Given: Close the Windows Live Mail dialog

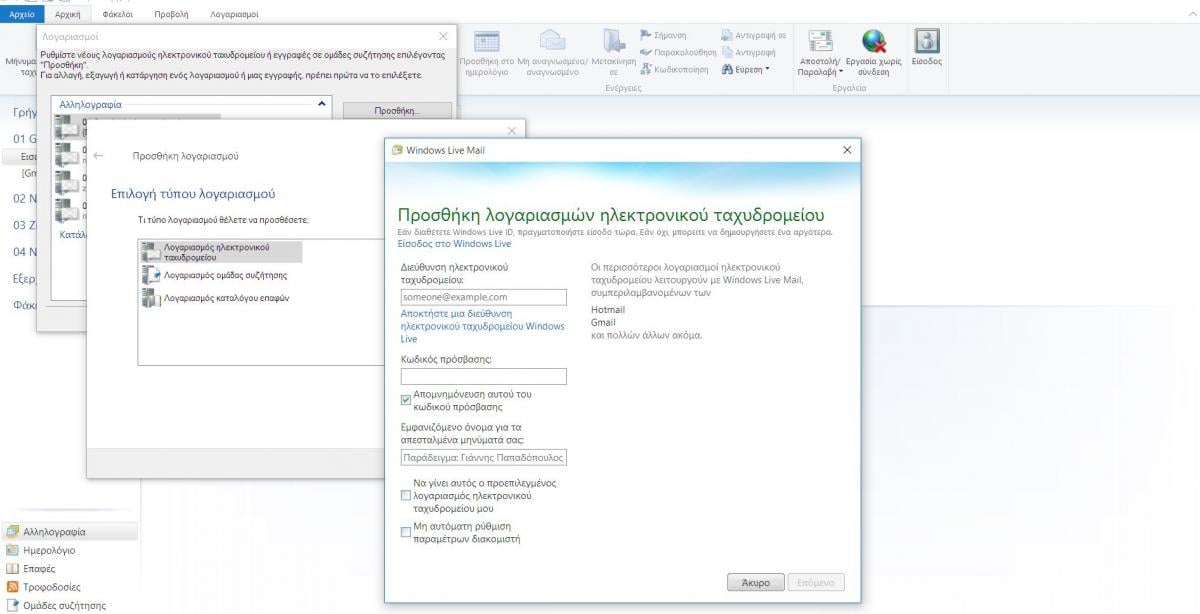Looking at the screenshot, I should 847,150.
